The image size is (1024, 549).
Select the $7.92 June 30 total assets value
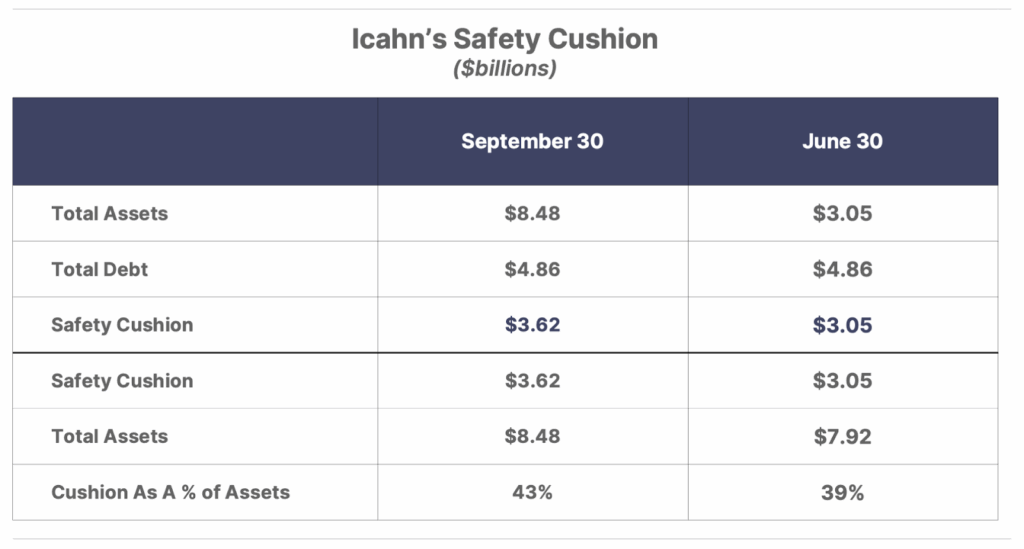pos(842,436)
